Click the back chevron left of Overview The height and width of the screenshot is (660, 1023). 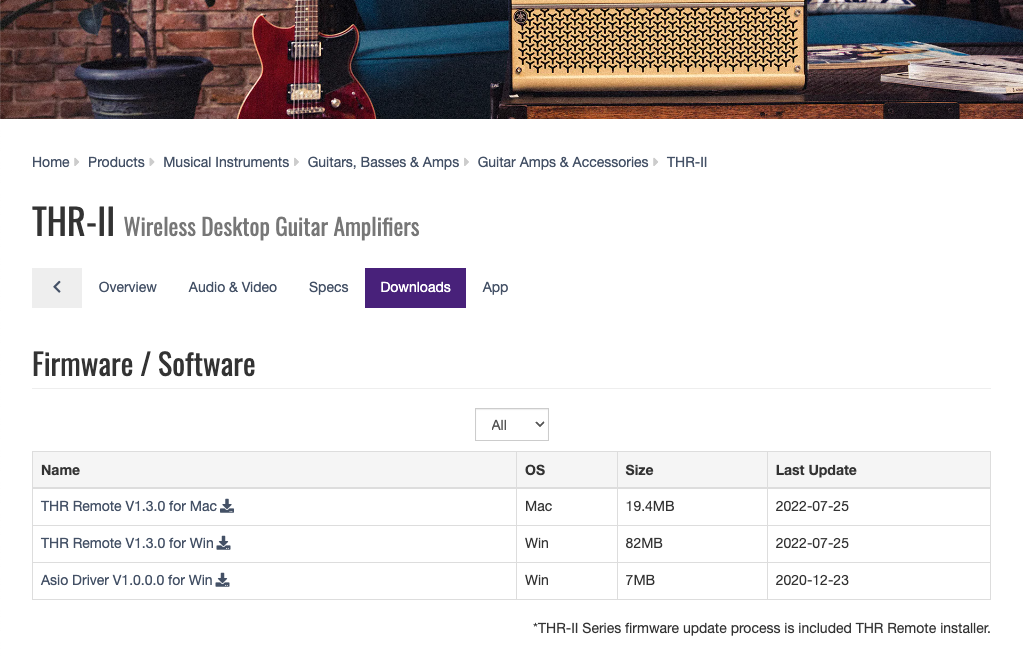coord(56,287)
